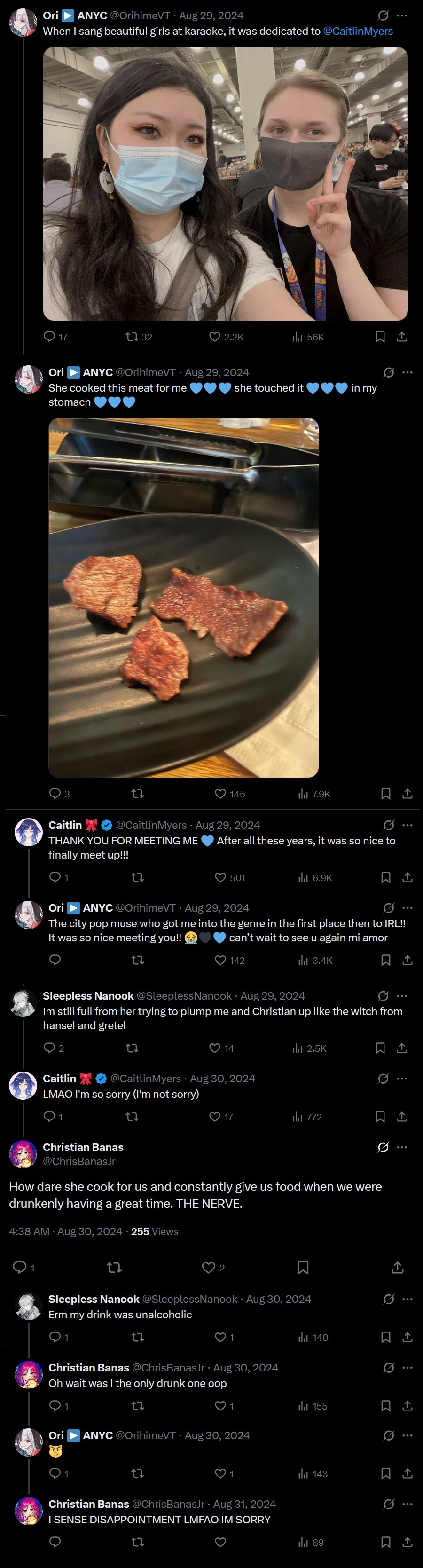Image resolution: width=423 pixels, height=1568 pixels.
Task: Repost Christian Banas's 'THE NERVE' tweet
Action: (114, 1267)
